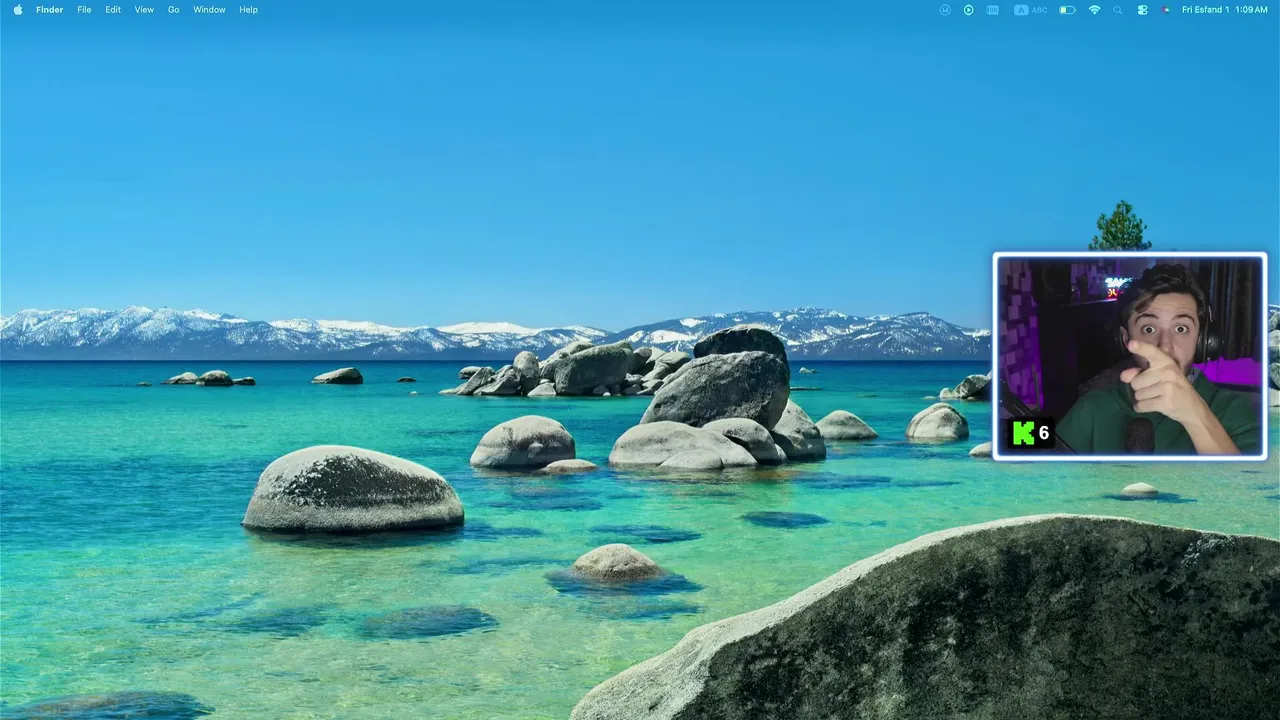Open the Edit menu

tap(113, 9)
